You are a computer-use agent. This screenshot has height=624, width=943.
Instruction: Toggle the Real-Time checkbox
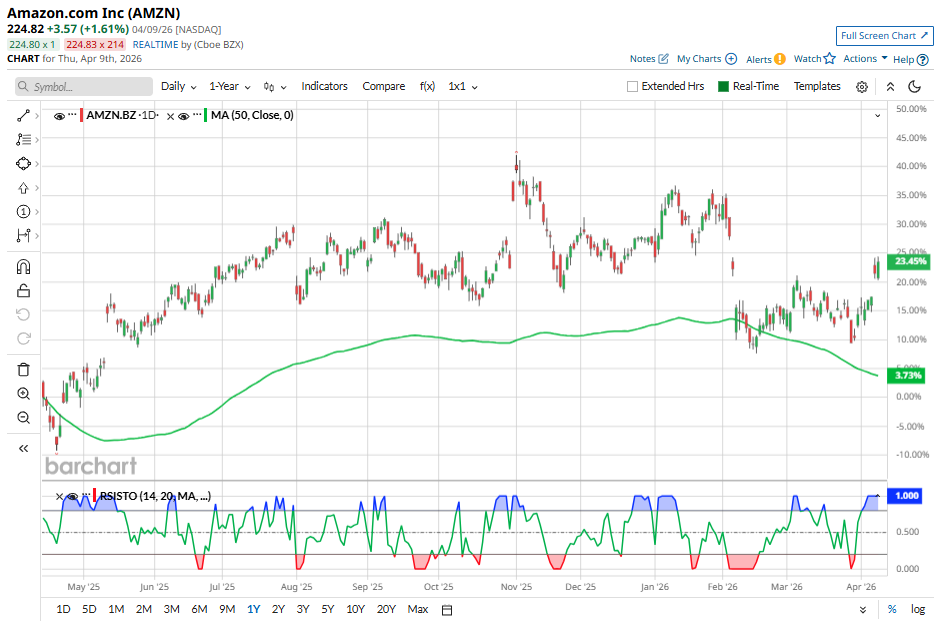point(724,87)
